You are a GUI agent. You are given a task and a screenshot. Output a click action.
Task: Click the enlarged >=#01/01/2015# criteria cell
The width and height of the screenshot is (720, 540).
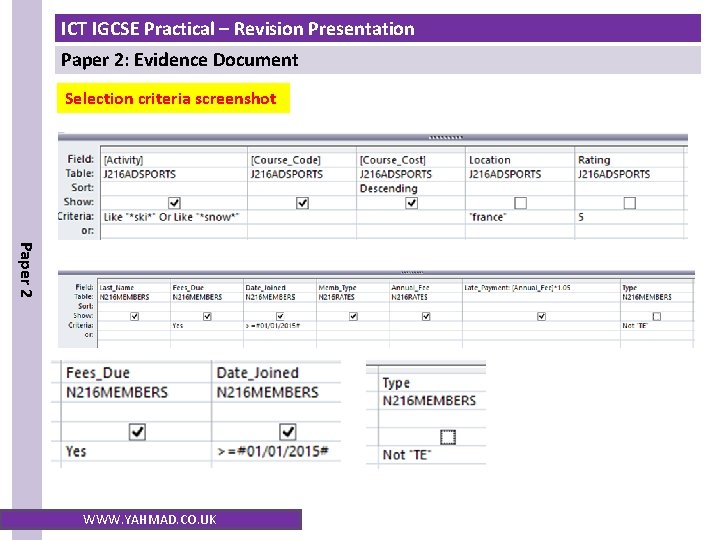272,452
